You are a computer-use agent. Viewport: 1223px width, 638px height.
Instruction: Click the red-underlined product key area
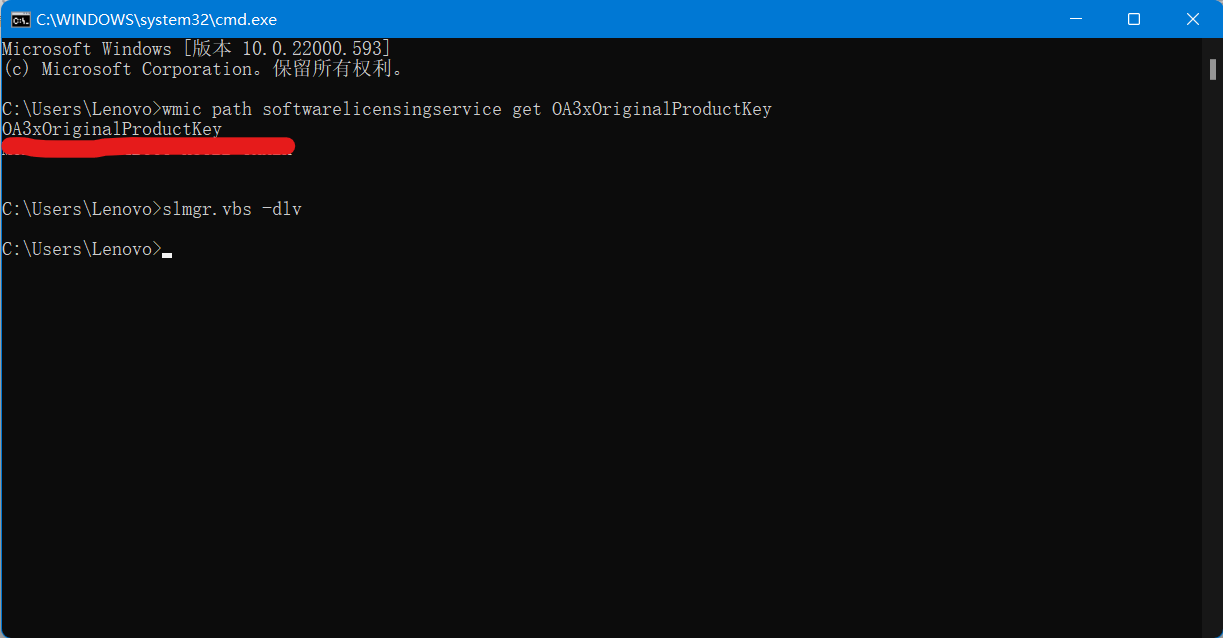tap(148, 146)
